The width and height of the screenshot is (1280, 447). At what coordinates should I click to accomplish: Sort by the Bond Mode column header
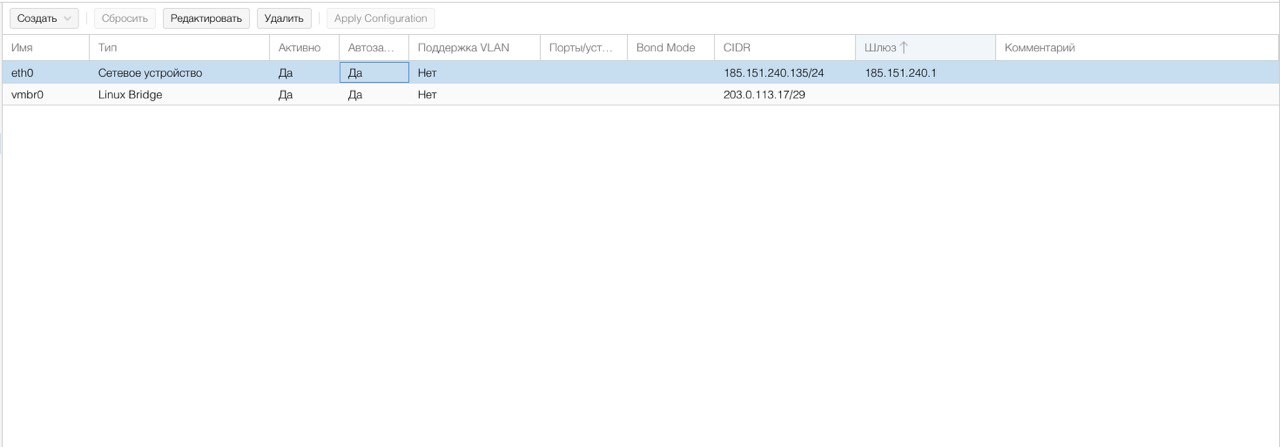(670, 48)
